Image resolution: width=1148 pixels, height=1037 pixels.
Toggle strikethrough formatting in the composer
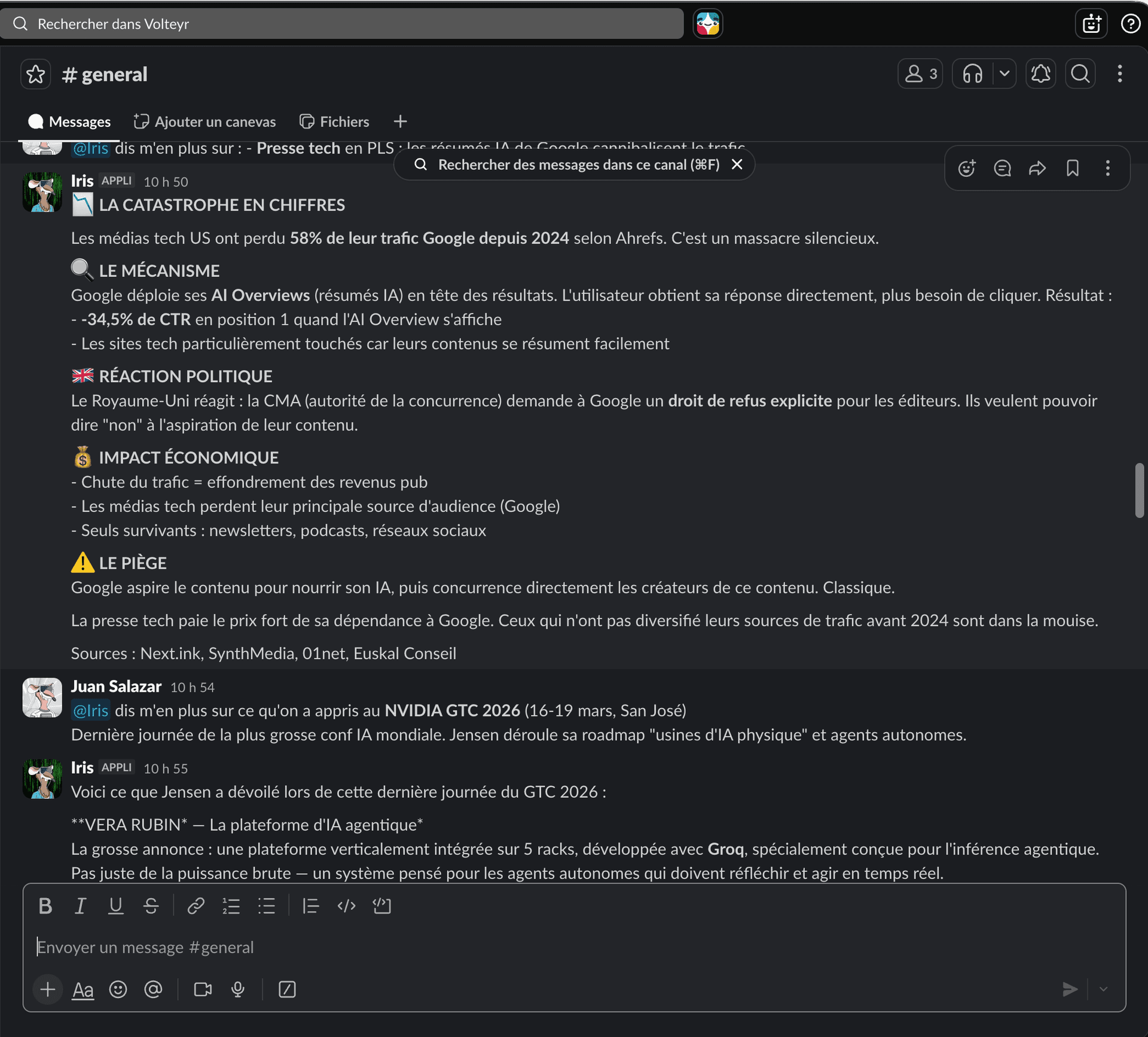point(151,905)
